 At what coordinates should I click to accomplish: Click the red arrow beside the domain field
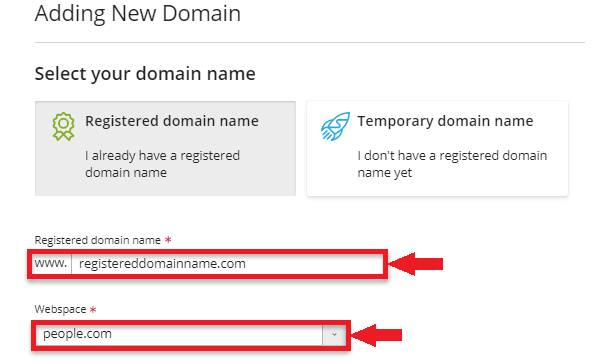coord(416,264)
